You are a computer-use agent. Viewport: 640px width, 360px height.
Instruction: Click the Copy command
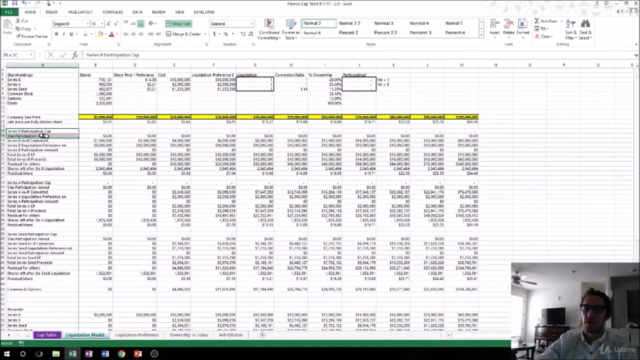pyautogui.click(x=24, y=29)
